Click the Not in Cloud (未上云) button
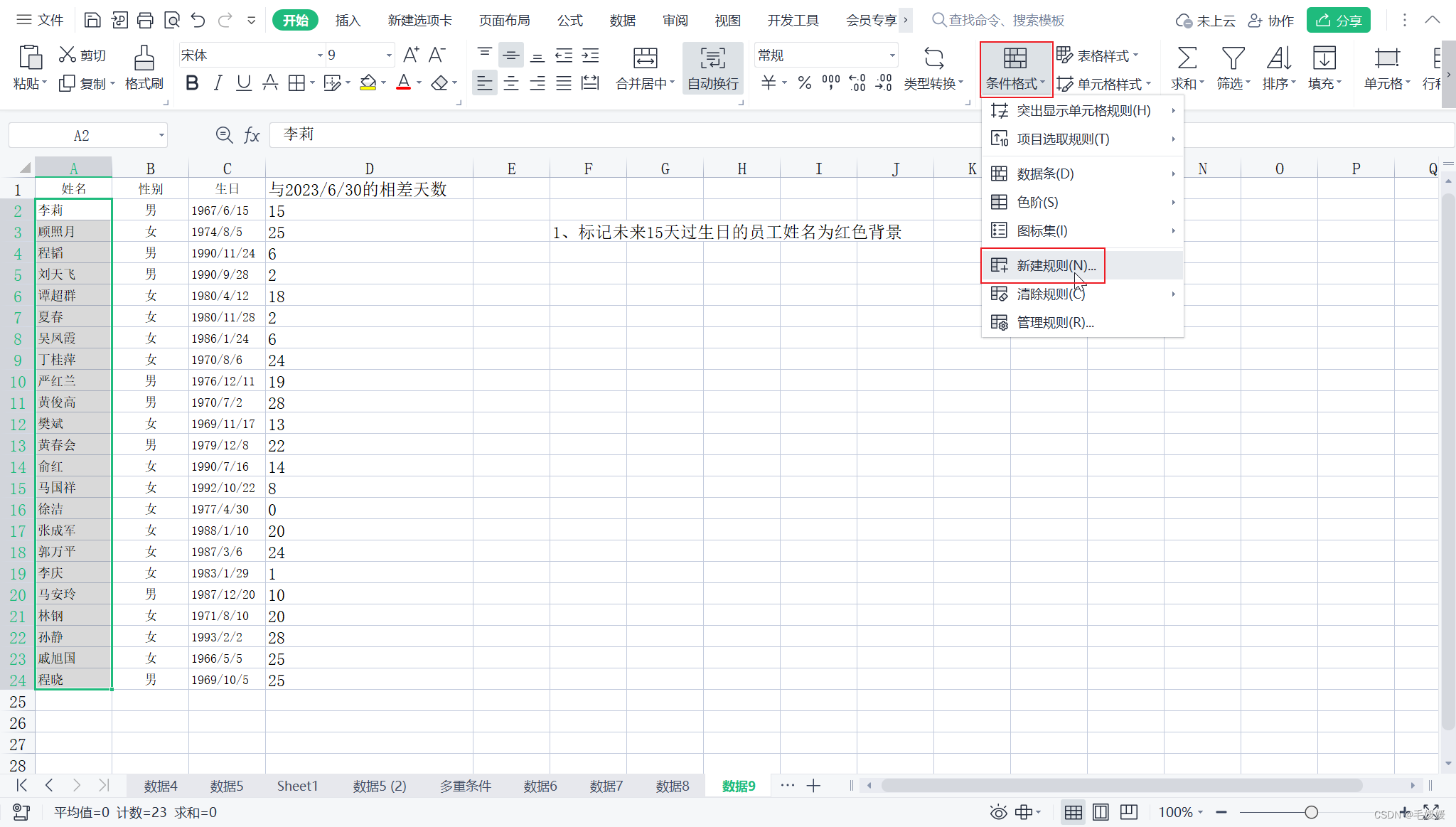 1205,21
